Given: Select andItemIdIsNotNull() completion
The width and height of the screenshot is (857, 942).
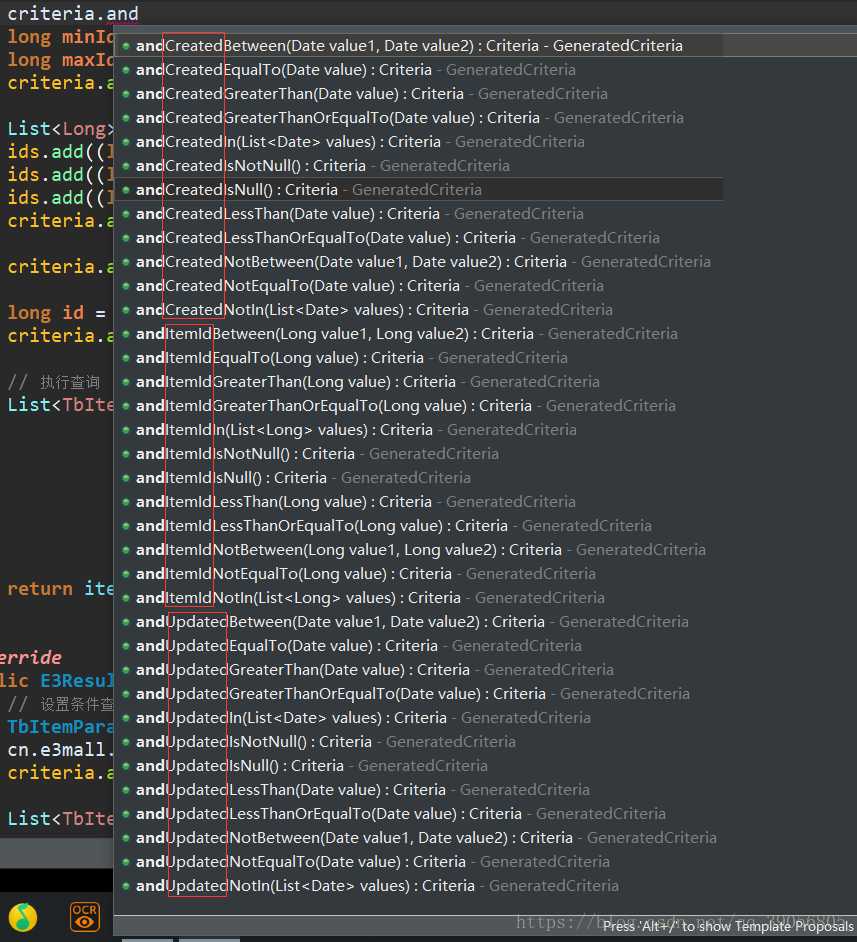Looking at the screenshot, I should (x=418, y=454).
